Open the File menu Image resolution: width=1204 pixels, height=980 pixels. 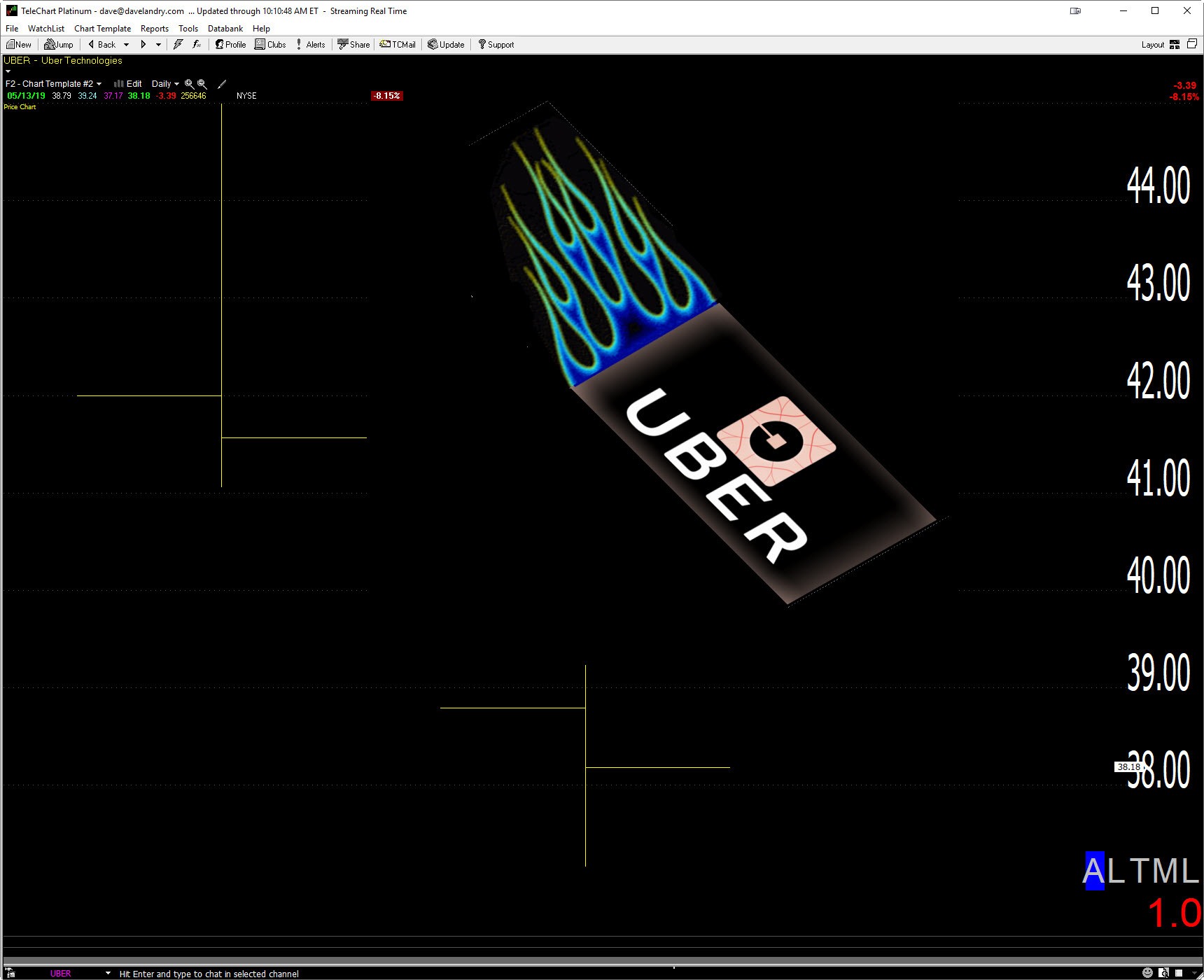coord(12,29)
